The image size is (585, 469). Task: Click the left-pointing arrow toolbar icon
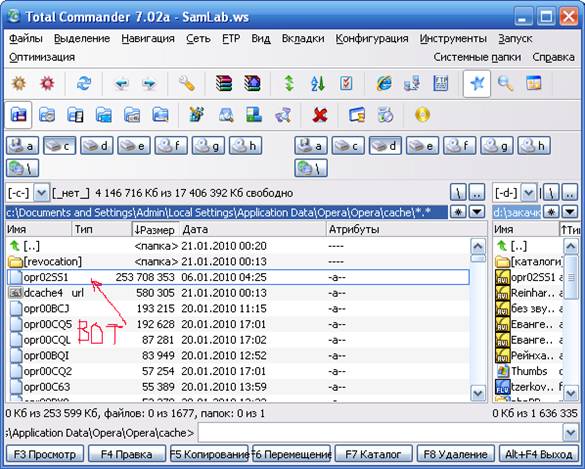pos(121,84)
